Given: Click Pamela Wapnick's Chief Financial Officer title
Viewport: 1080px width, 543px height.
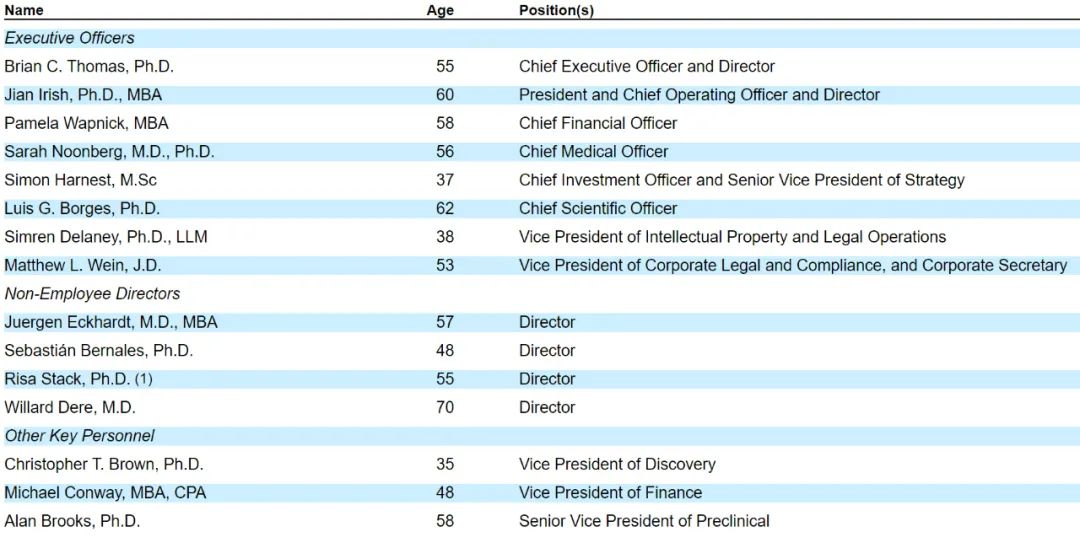Looking at the screenshot, I should point(597,123).
